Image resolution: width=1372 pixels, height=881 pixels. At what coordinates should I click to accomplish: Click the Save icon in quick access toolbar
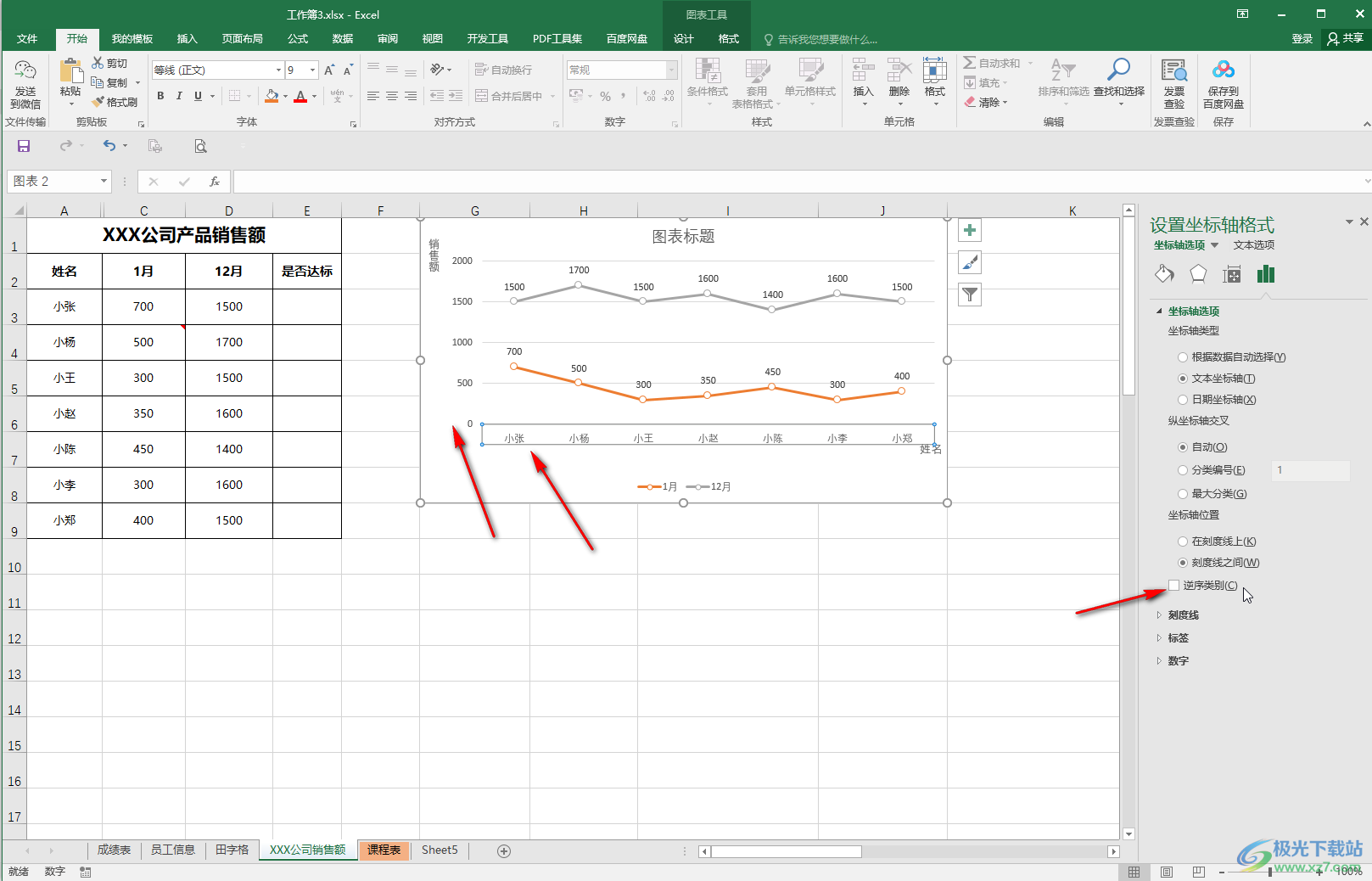tap(24, 146)
